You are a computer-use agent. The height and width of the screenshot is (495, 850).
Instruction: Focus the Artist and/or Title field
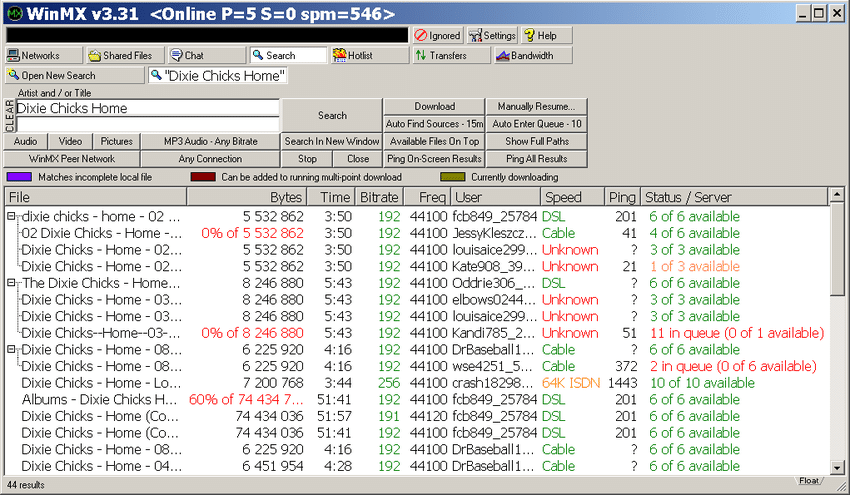point(147,108)
